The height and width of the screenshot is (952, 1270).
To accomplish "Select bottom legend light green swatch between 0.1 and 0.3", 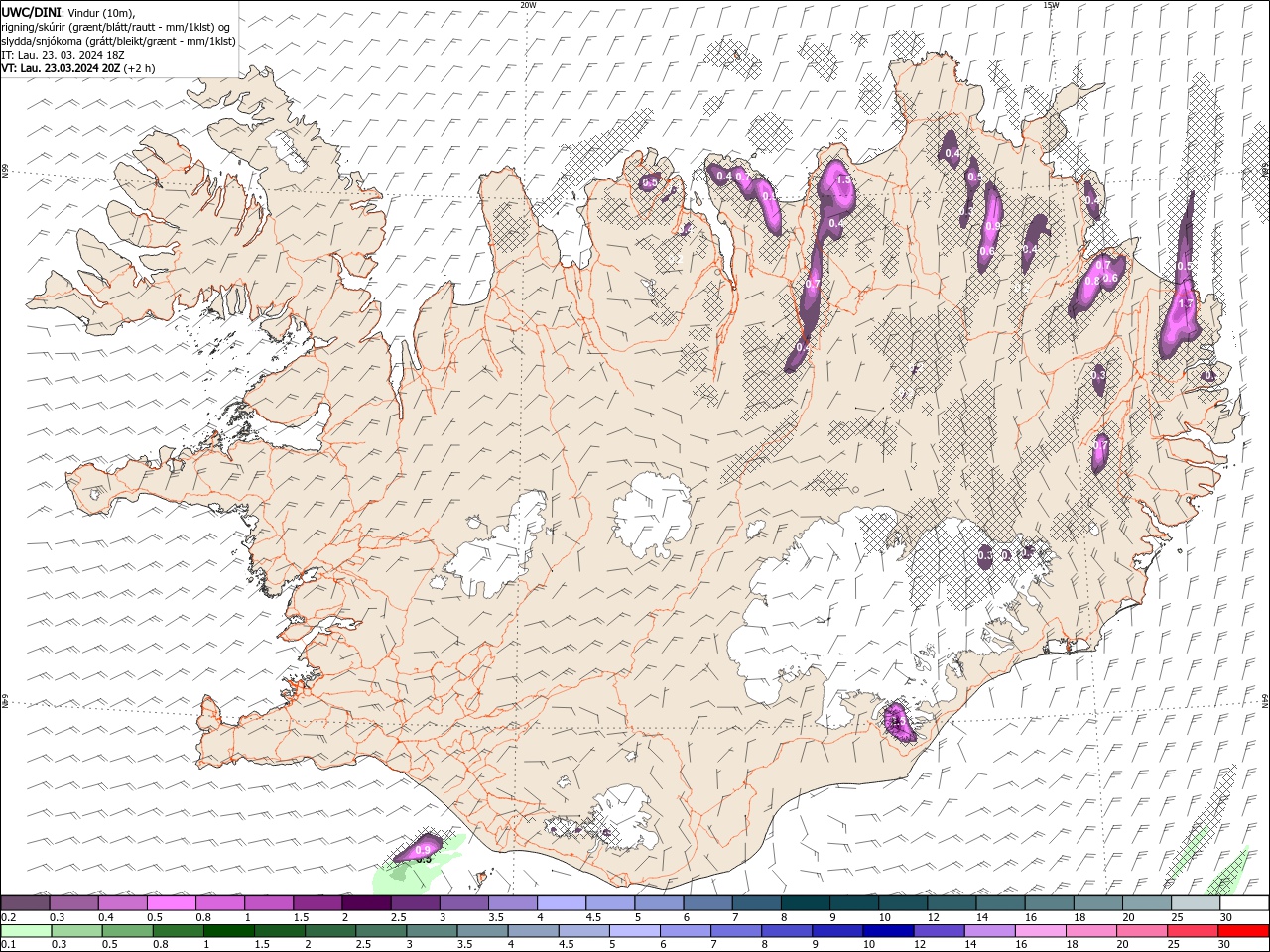I will (25, 931).
